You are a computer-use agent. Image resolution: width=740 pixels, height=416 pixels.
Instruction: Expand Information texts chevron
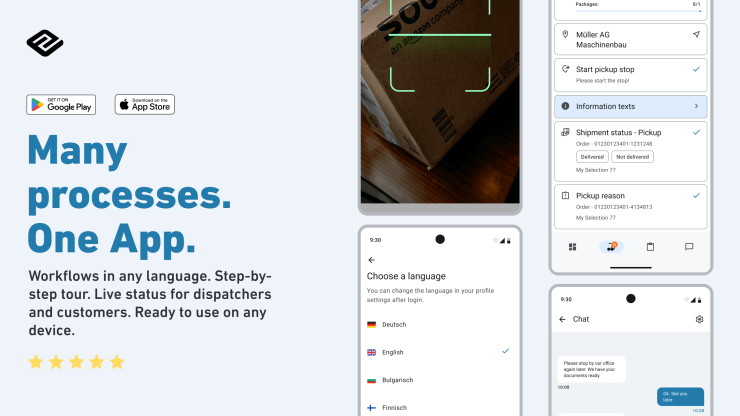pos(696,106)
